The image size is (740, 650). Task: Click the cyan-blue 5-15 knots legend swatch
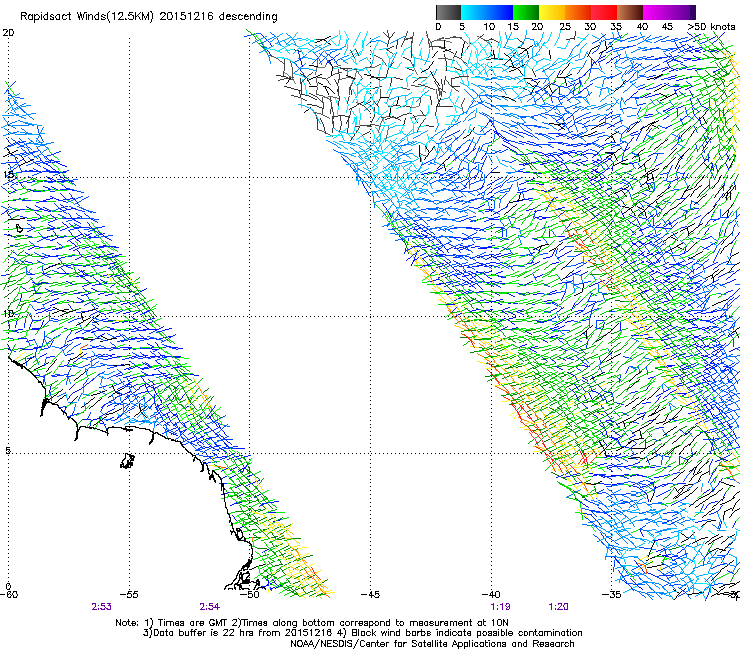click(487, 12)
